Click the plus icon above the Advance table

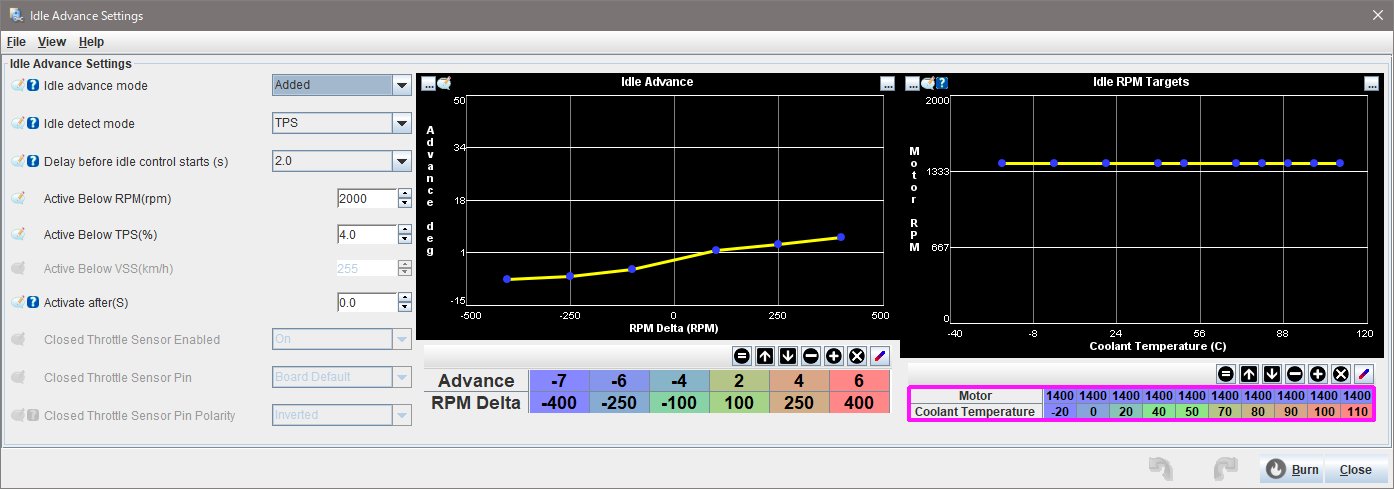[833, 355]
